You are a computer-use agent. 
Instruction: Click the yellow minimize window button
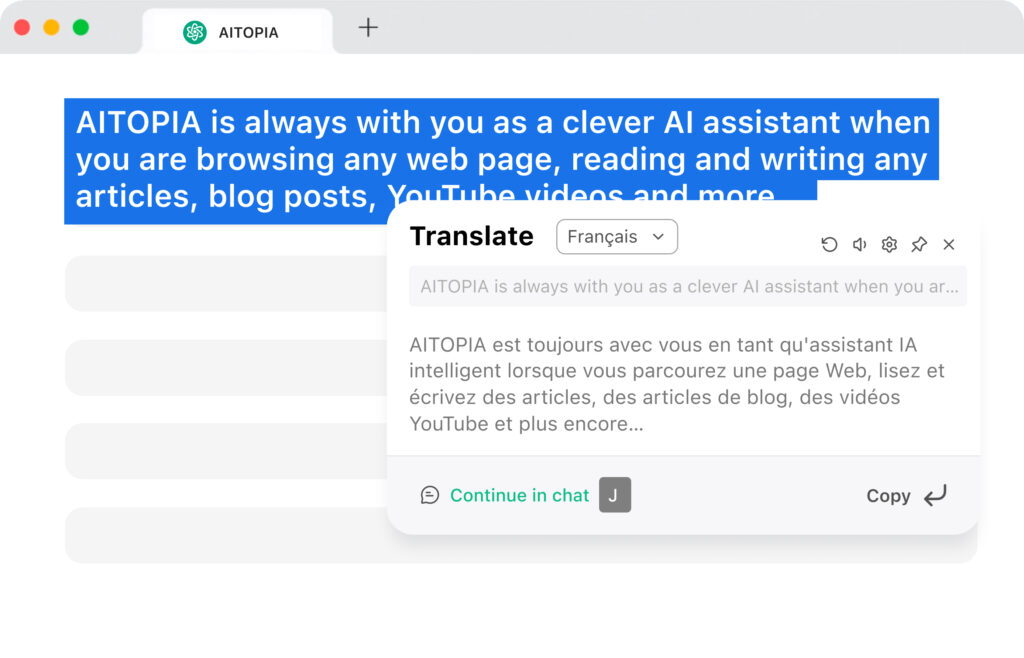coord(52,27)
